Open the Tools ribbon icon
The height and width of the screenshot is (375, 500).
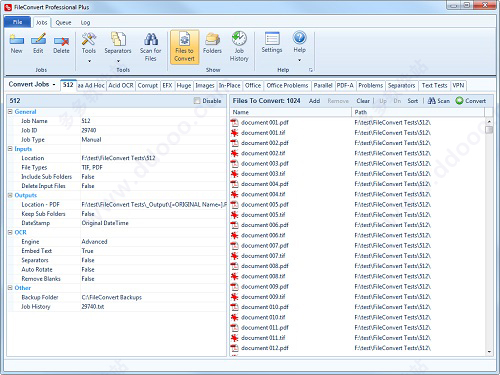click(x=89, y=39)
